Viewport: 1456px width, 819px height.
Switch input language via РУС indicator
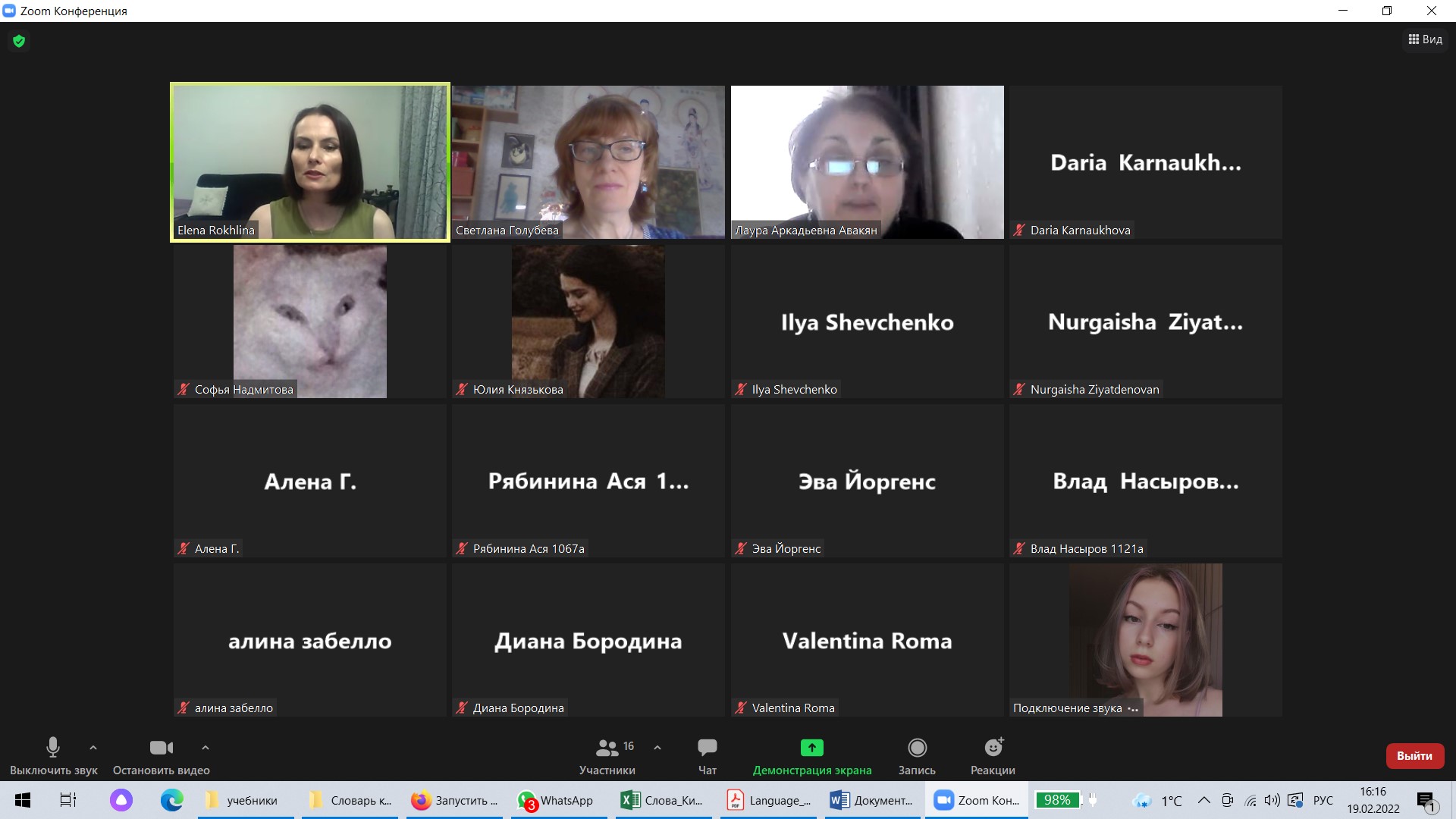[x=1323, y=800]
